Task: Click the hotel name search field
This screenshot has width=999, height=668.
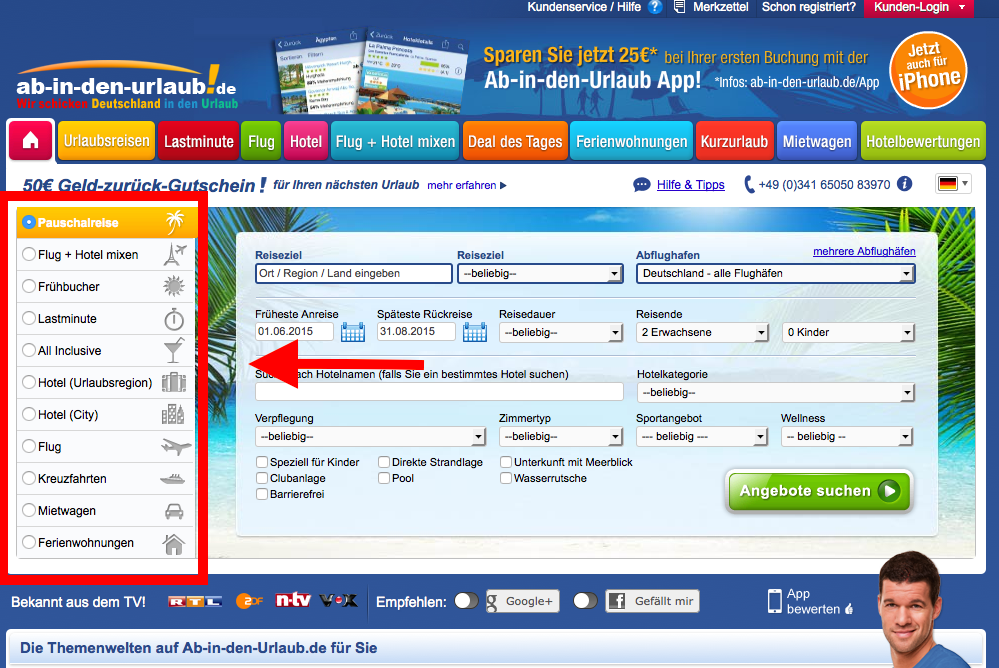Action: click(439, 391)
